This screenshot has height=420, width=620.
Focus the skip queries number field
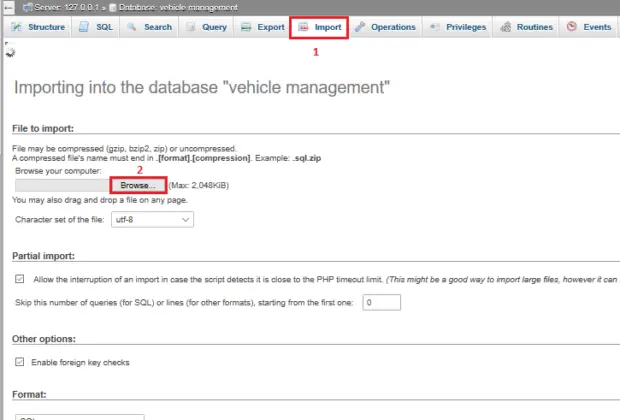(382, 303)
